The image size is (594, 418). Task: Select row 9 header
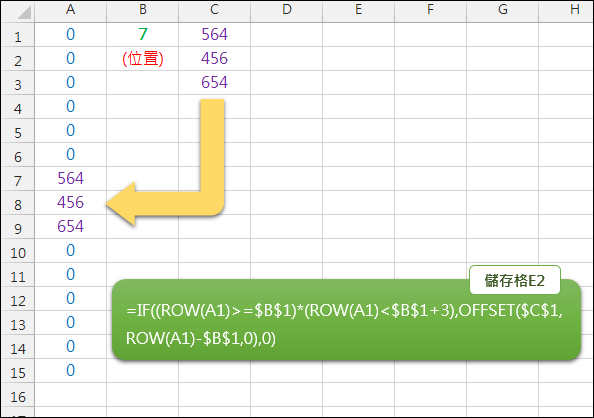[x=18, y=227]
